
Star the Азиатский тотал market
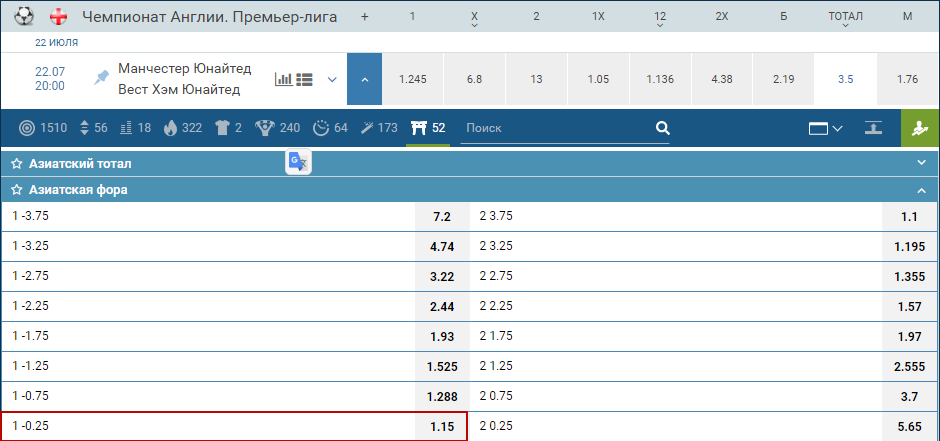[x=17, y=163]
